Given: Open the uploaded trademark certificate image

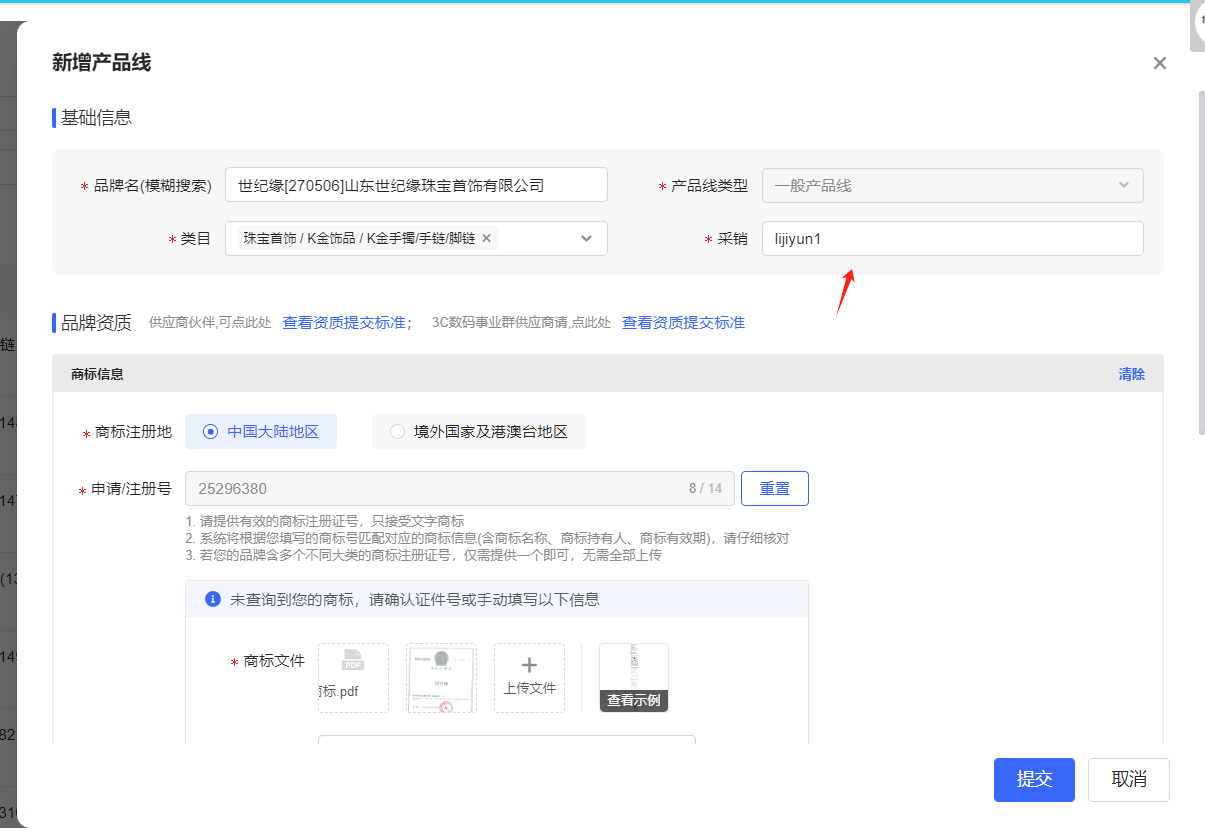Looking at the screenshot, I should (441, 677).
